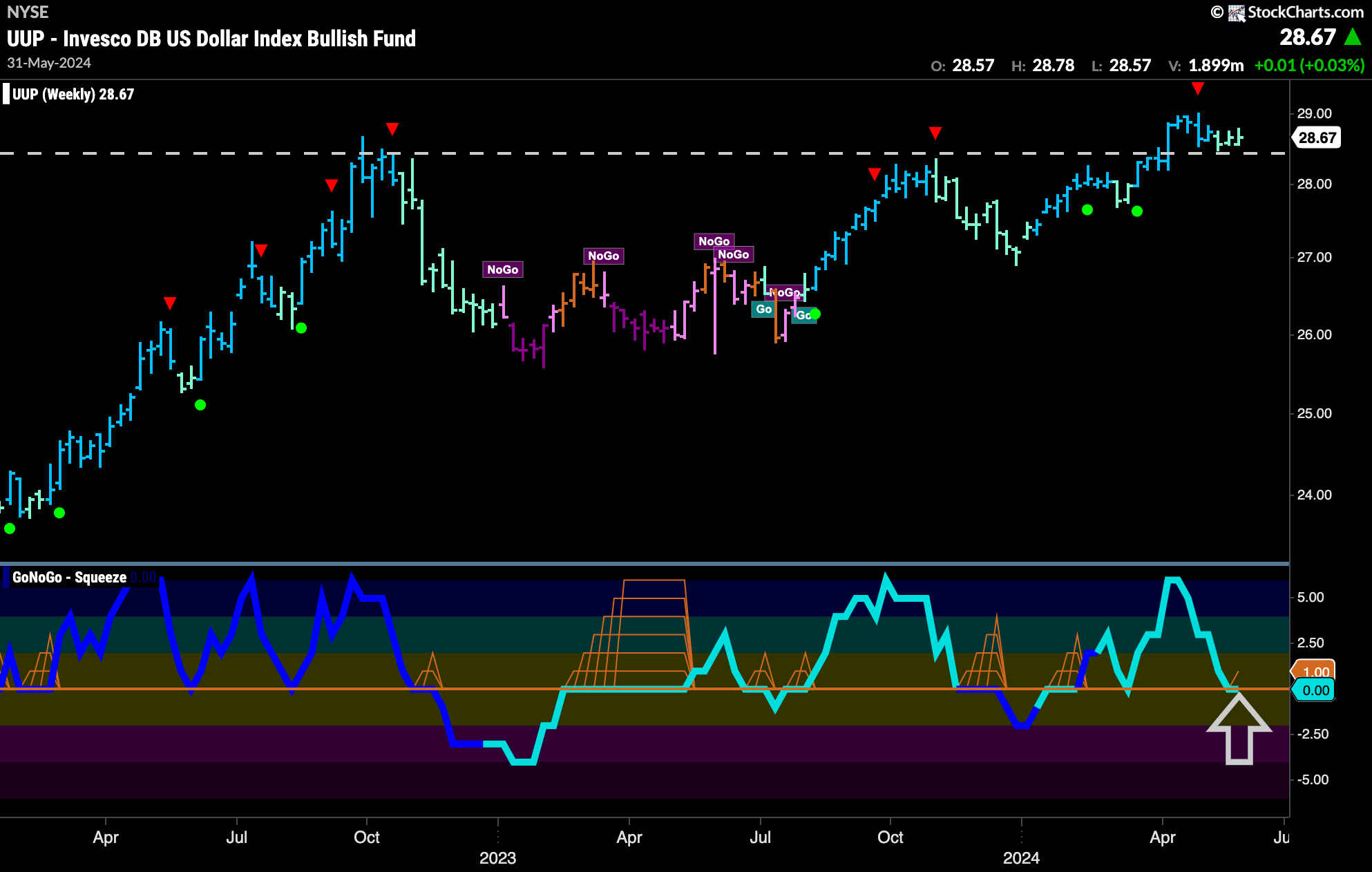Click the 2024 year label on the time axis

click(1021, 858)
